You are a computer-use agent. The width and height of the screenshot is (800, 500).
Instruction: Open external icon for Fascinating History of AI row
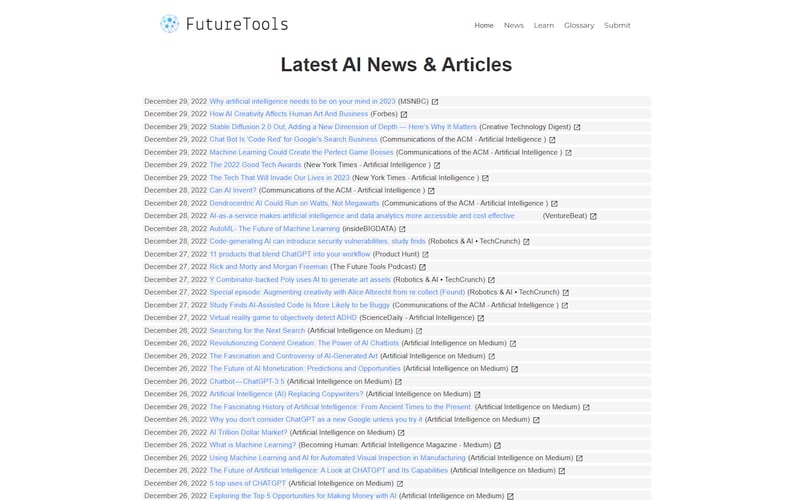coord(586,408)
